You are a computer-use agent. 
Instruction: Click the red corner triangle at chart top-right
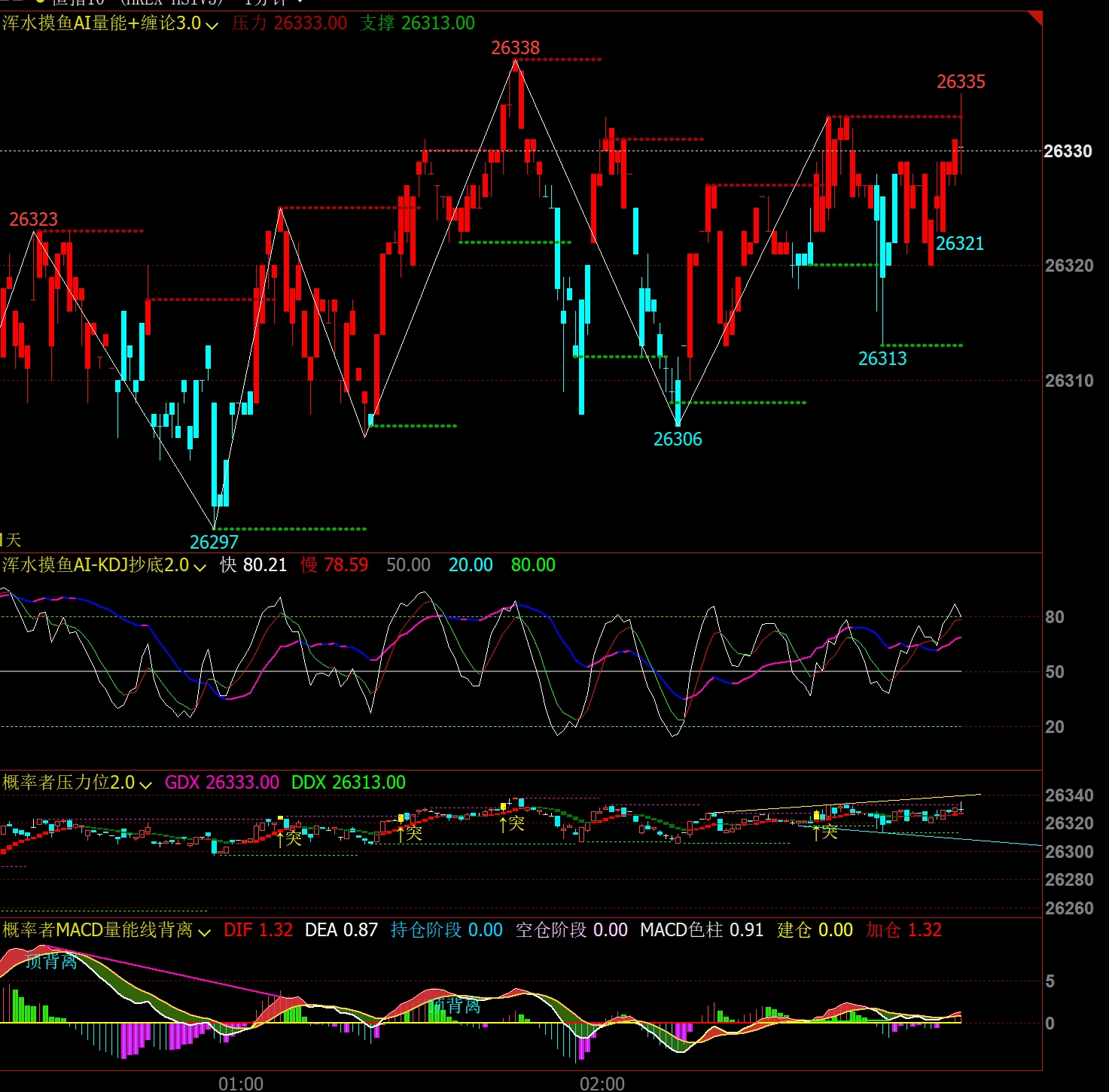(1035, 17)
